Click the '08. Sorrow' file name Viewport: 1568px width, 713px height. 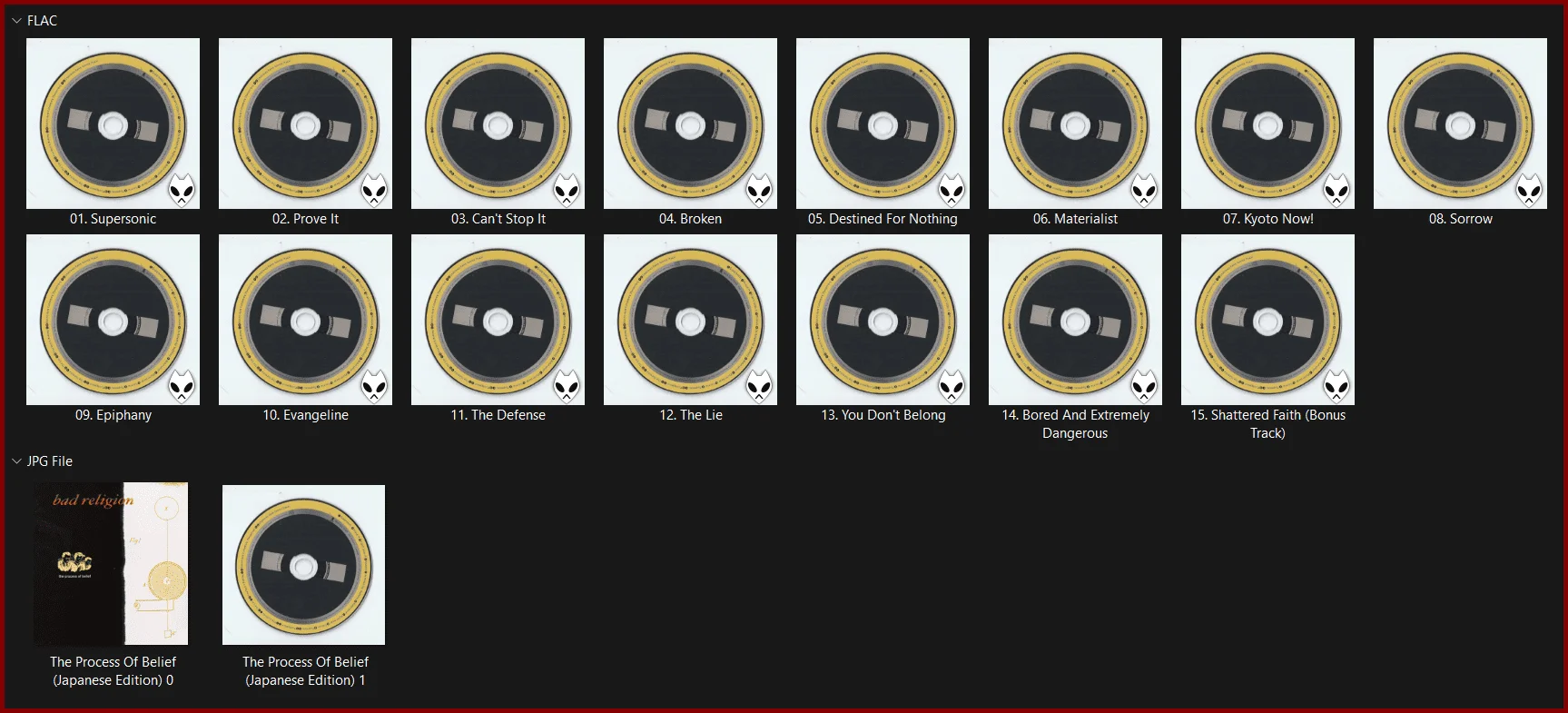click(1460, 219)
